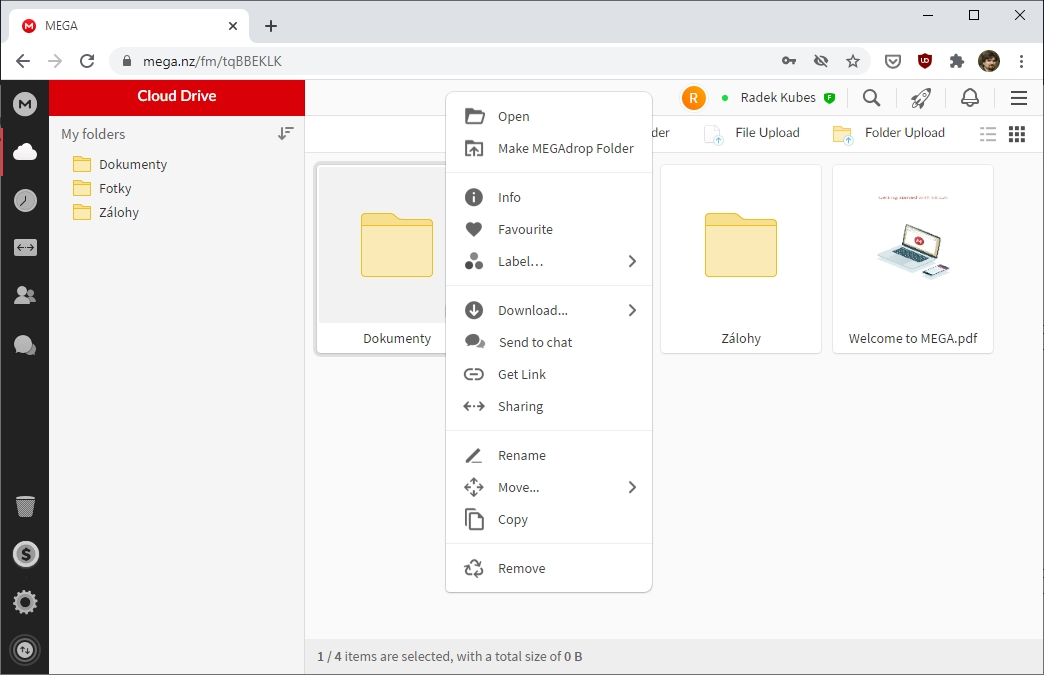
Task: Choose Open in the context menu
Action: point(549,116)
